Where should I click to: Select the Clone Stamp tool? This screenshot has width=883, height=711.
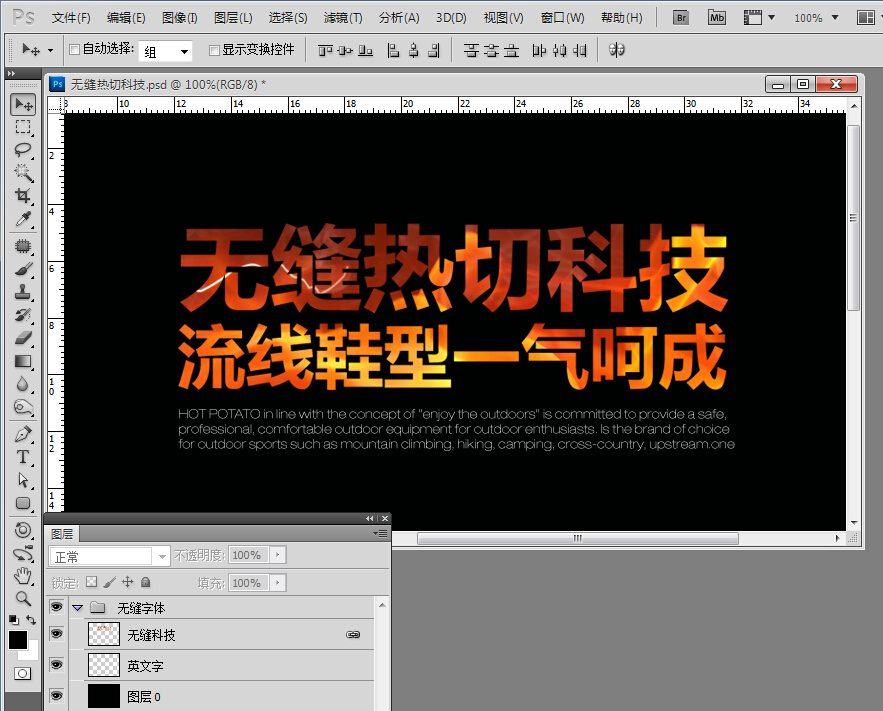point(23,292)
